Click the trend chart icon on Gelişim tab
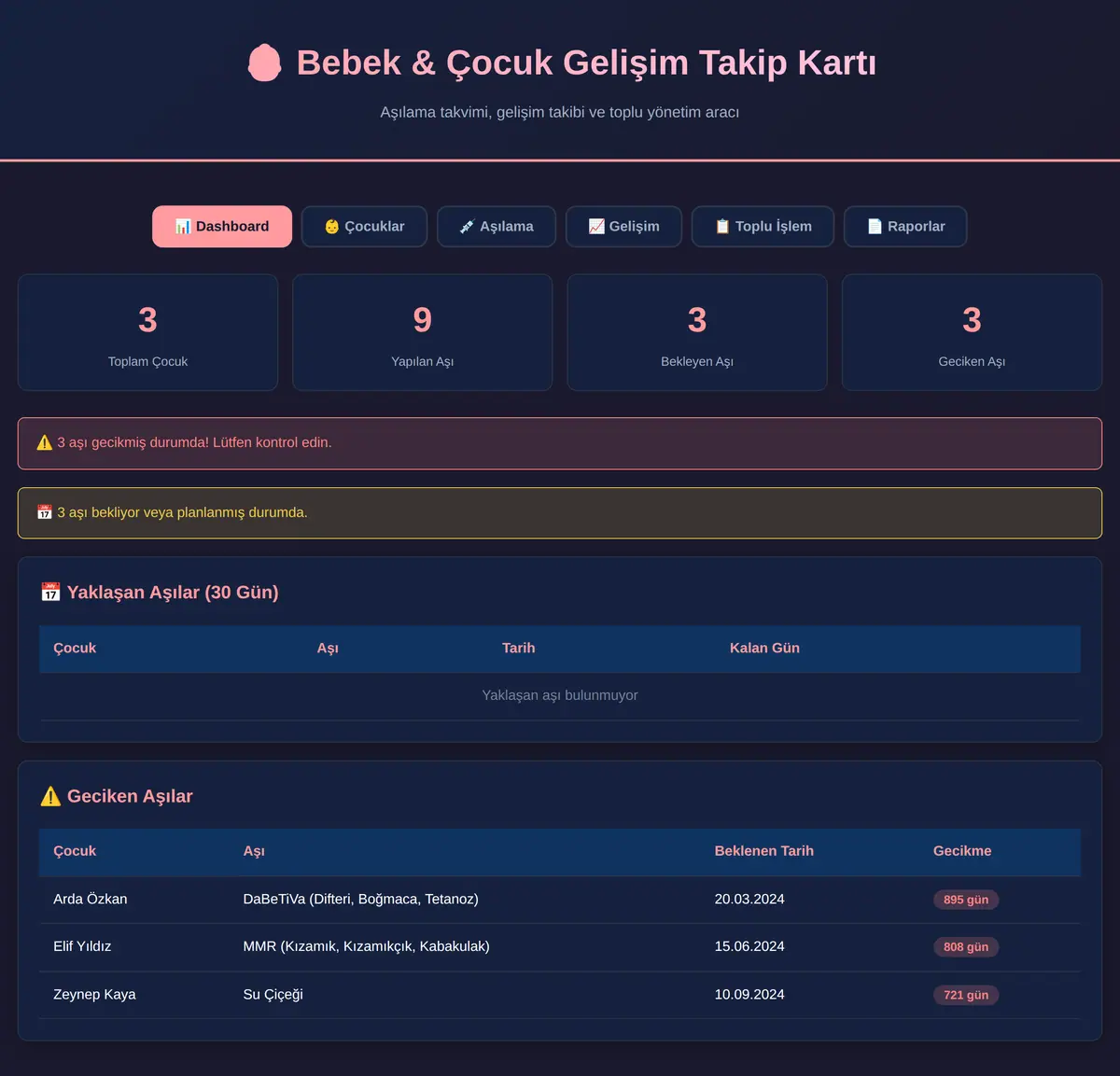This screenshot has width=1120, height=1076. (596, 227)
